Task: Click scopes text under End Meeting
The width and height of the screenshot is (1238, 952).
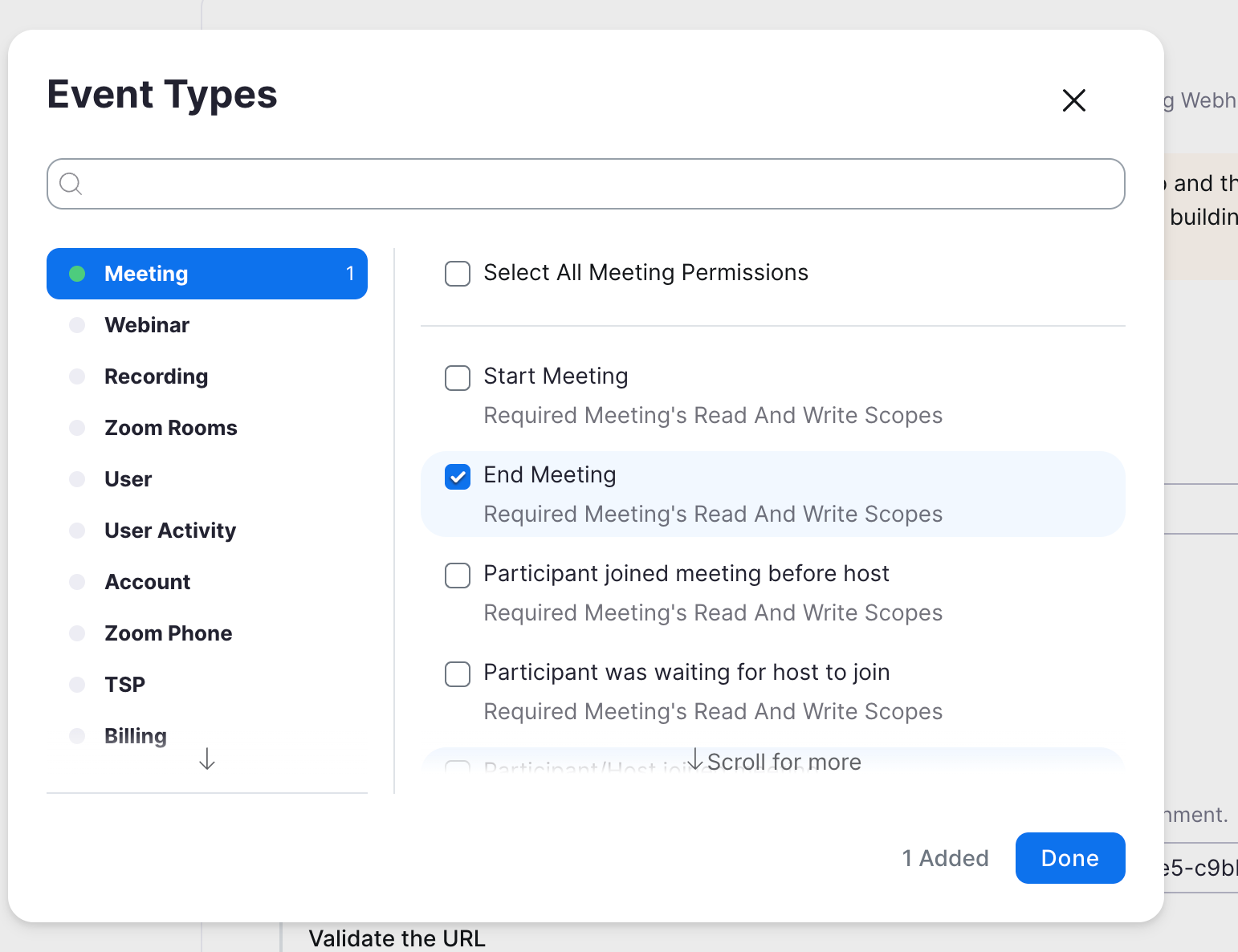Action: tap(713, 514)
